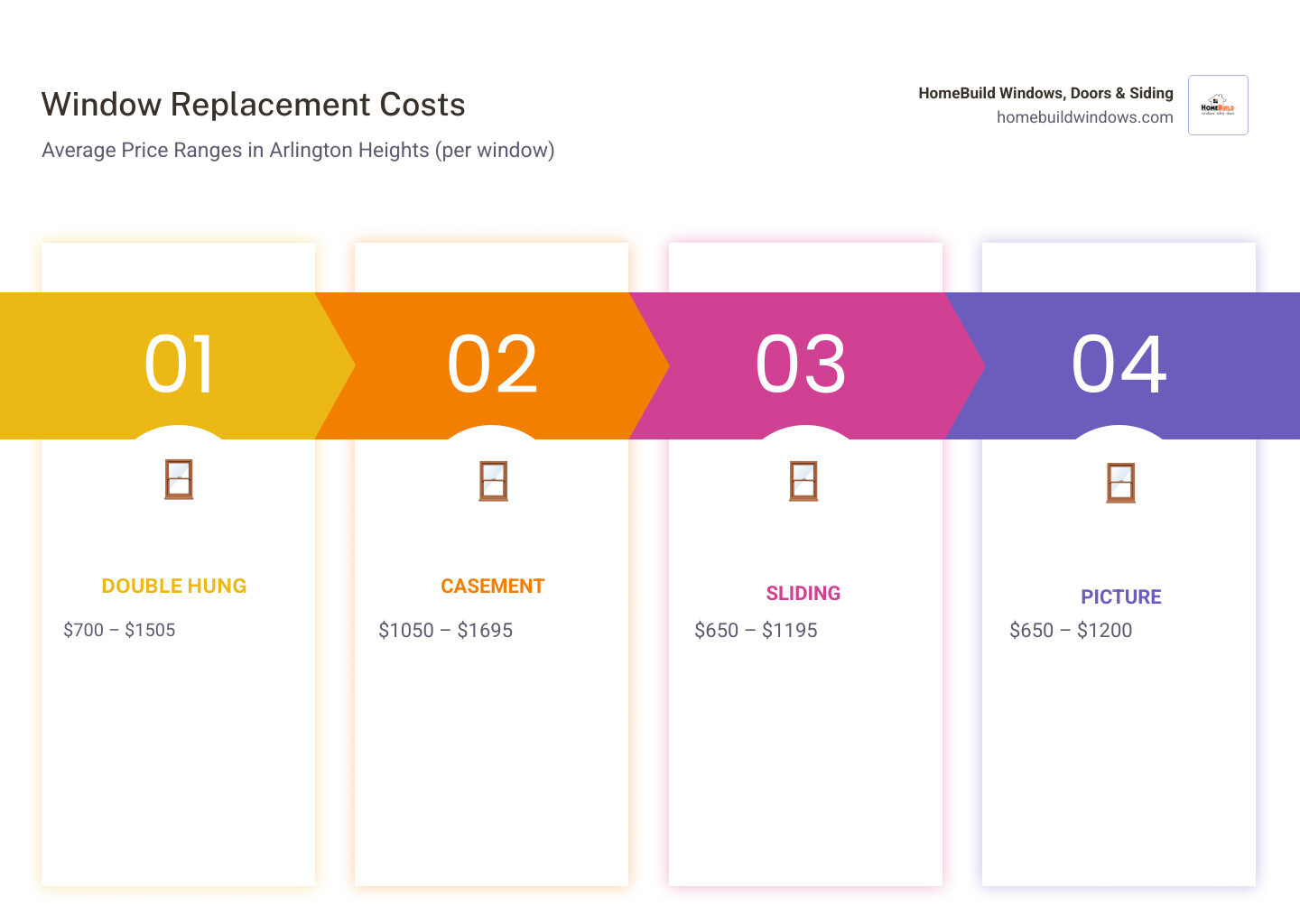Click the SLIDING heading

(x=803, y=593)
